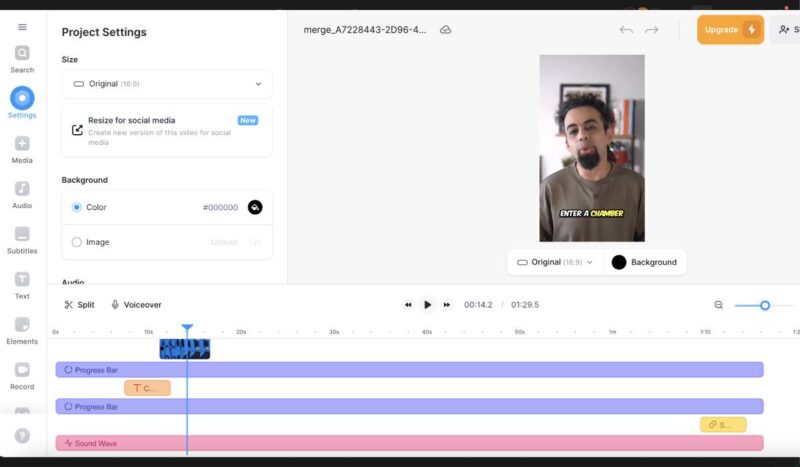Image resolution: width=800 pixels, height=467 pixels.
Task: Open the hamburger menu icon
Action: click(x=22, y=27)
